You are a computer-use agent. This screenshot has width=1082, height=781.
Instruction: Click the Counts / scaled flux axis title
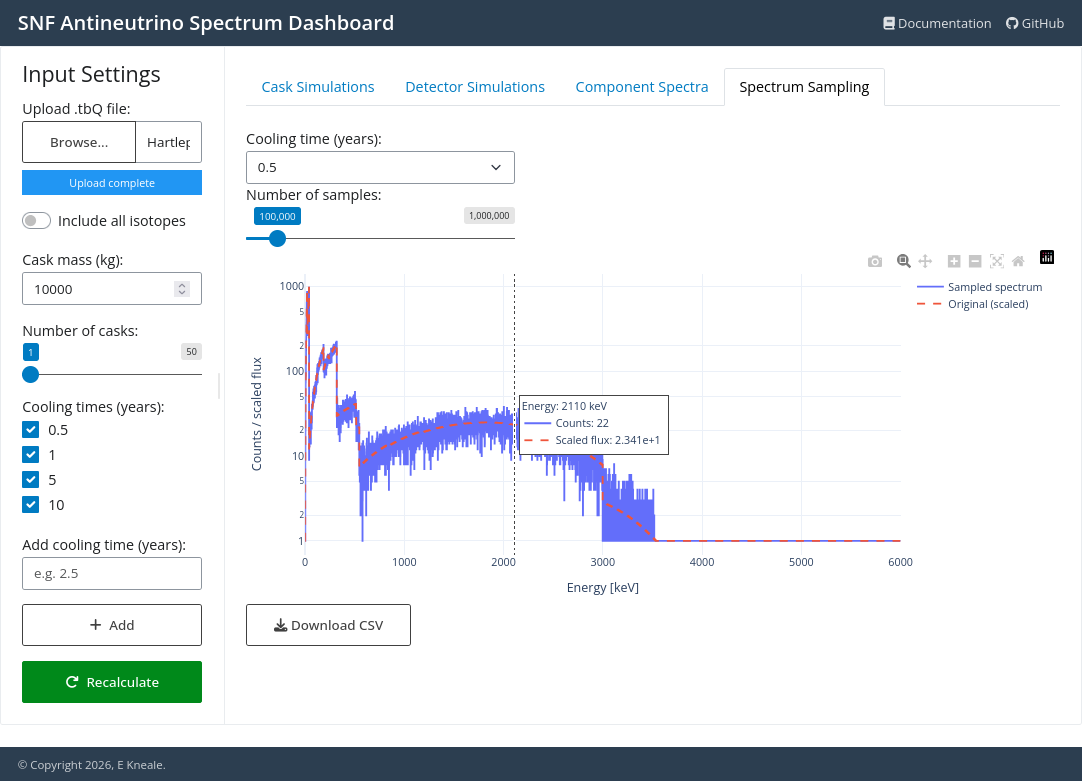pos(257,414)
